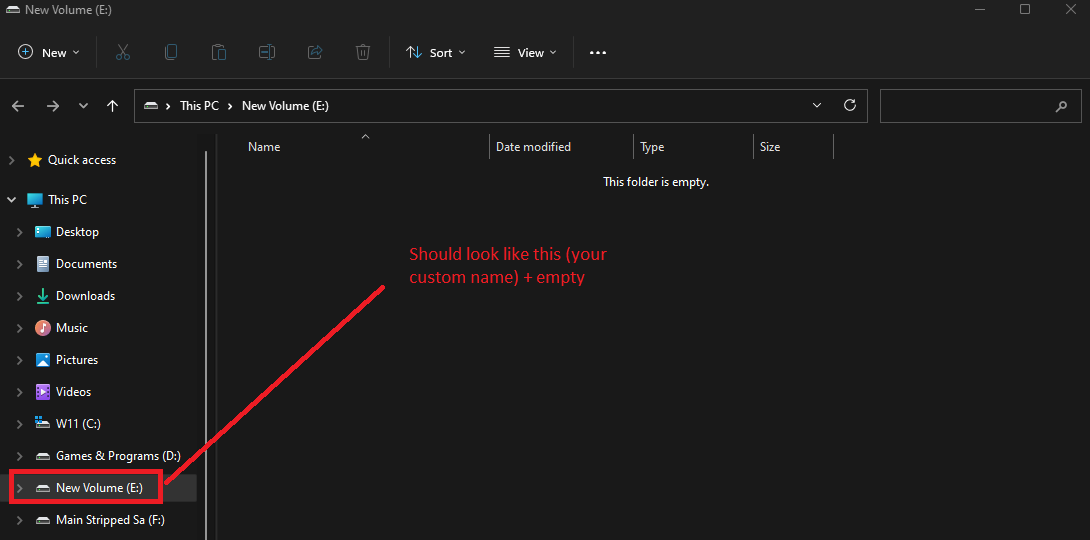
Task: Go up one folder level
Action: (x=113, y=105)
